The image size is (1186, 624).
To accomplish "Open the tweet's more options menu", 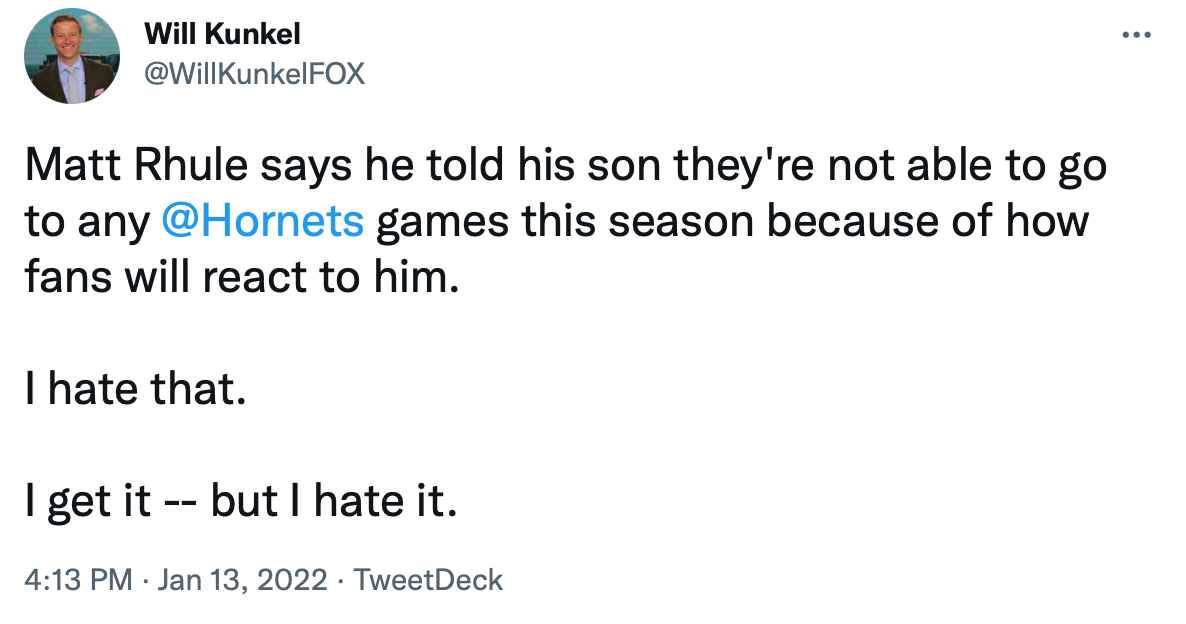I will coord(1137,35).
